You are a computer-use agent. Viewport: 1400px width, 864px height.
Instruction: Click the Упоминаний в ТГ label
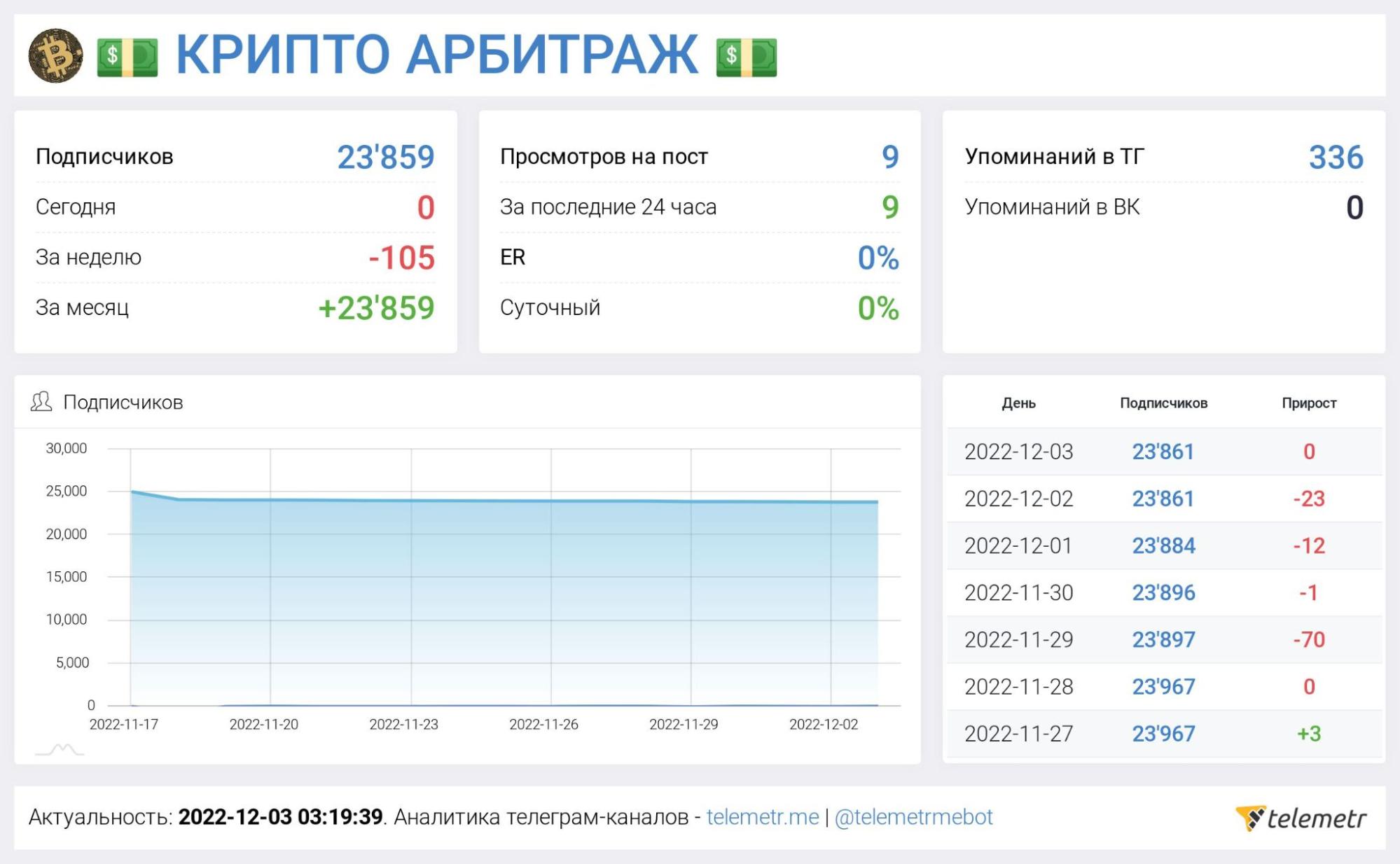pyautogui.click(x=1055, y=156)
